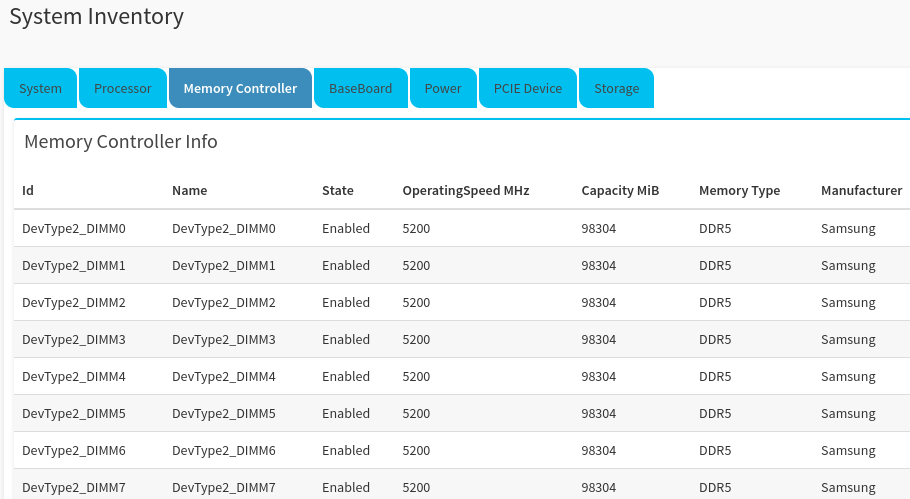910x499 pixels.
Task: Click 98304 capacity in DIMM5 row
Action: (x=598, y=414)
